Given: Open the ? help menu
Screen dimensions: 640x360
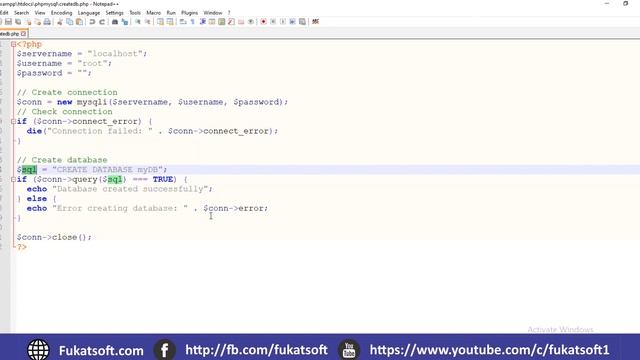Looking at the screenshot, I should [229, 13].
